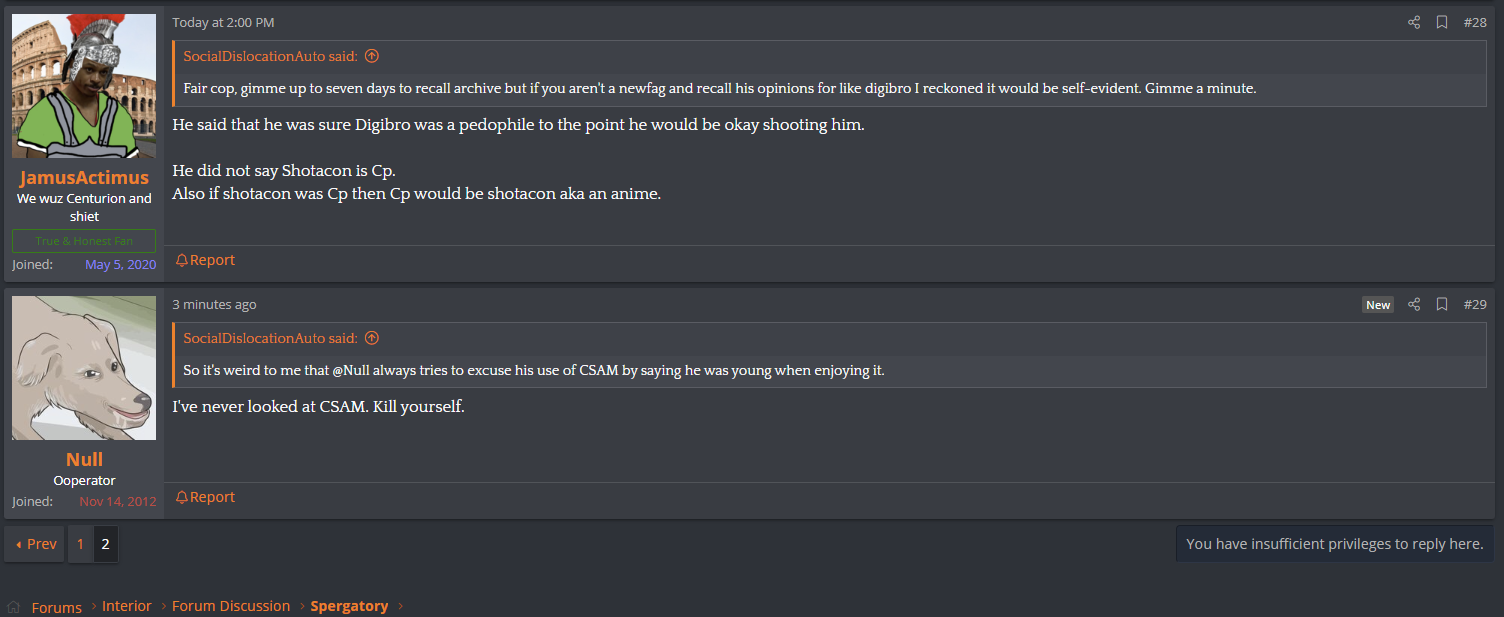
Task: Navigate to Forum Discussion breadcrumb
Action: pyautogui.click(x=231, y=606)
